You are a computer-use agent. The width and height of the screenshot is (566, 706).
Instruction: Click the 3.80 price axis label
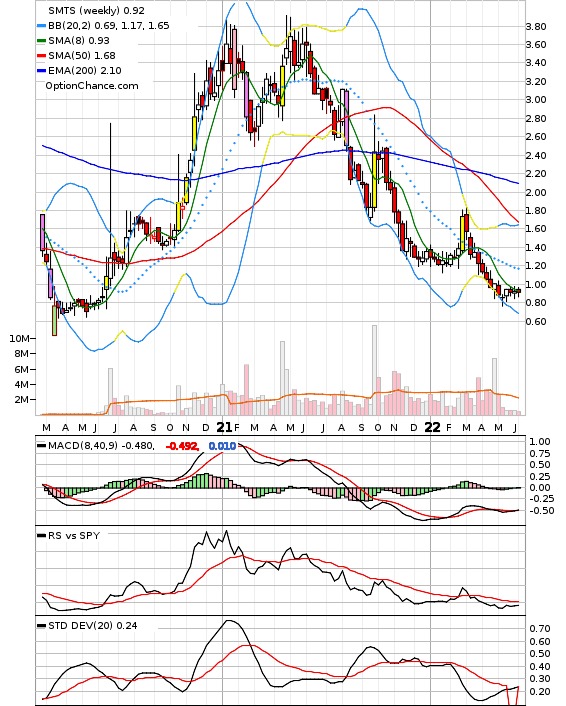coord(536,27)
